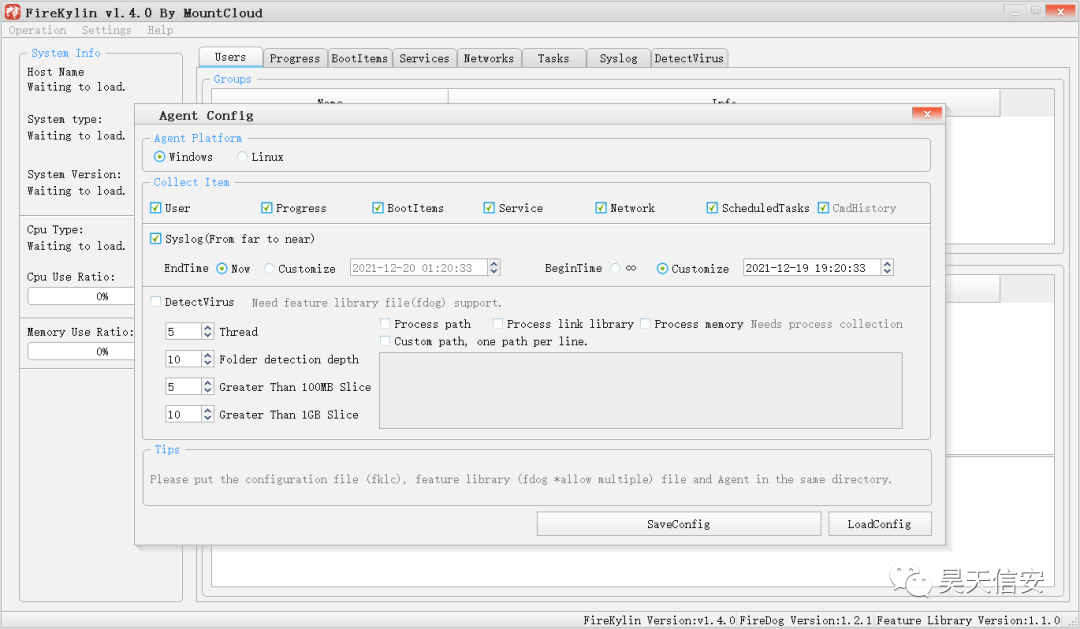
Task: Select infinity option for BeginTime
Action: coord(615,268)
